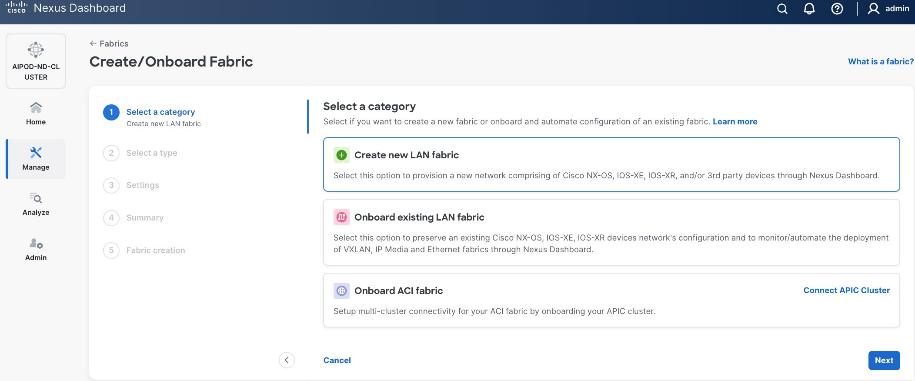Open the 'What is a fabric?' link
This screenshot has height=381, width=915.
point(881,61)
